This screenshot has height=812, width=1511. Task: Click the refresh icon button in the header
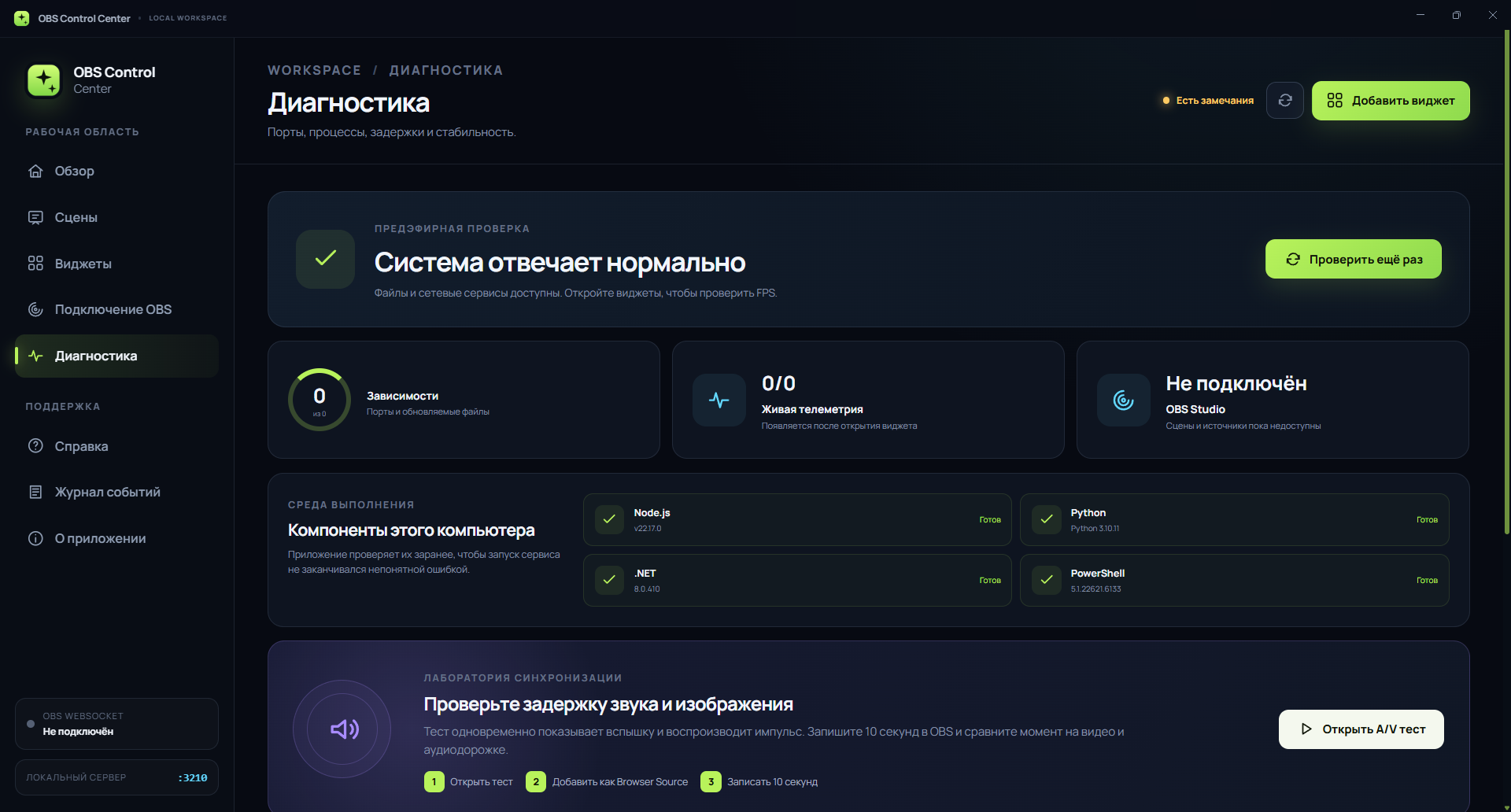point(1285,101)
